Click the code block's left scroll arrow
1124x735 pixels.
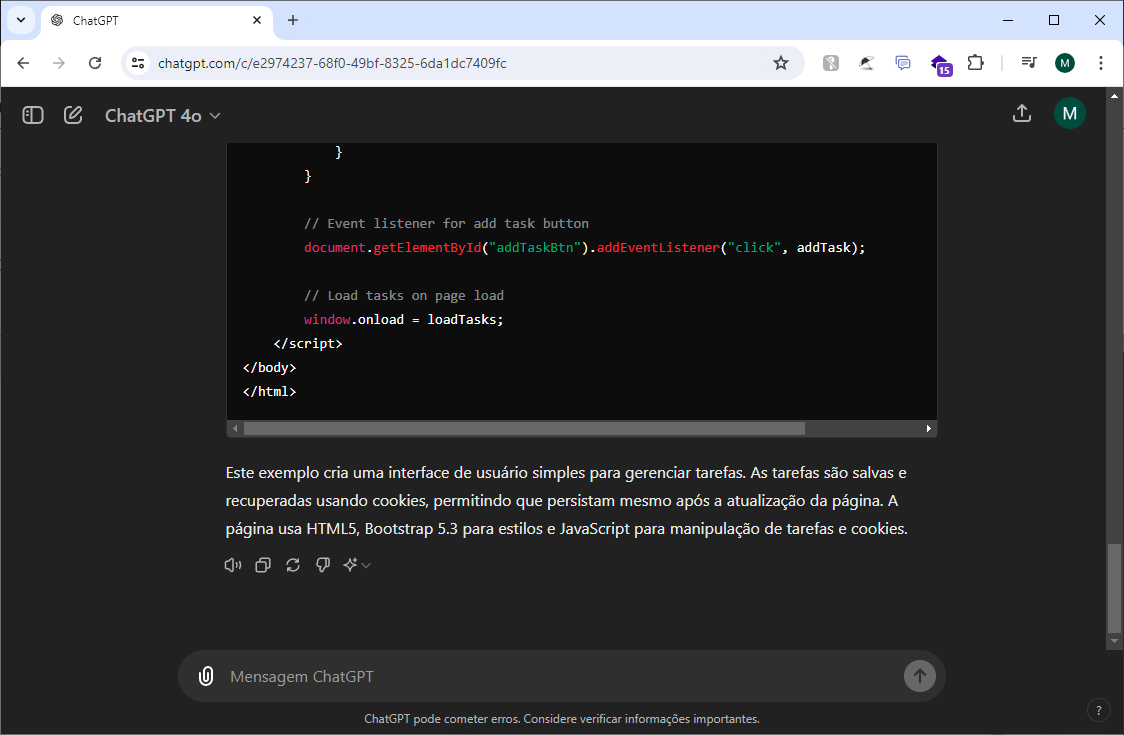pyautogui.click(x=235, y=429)
